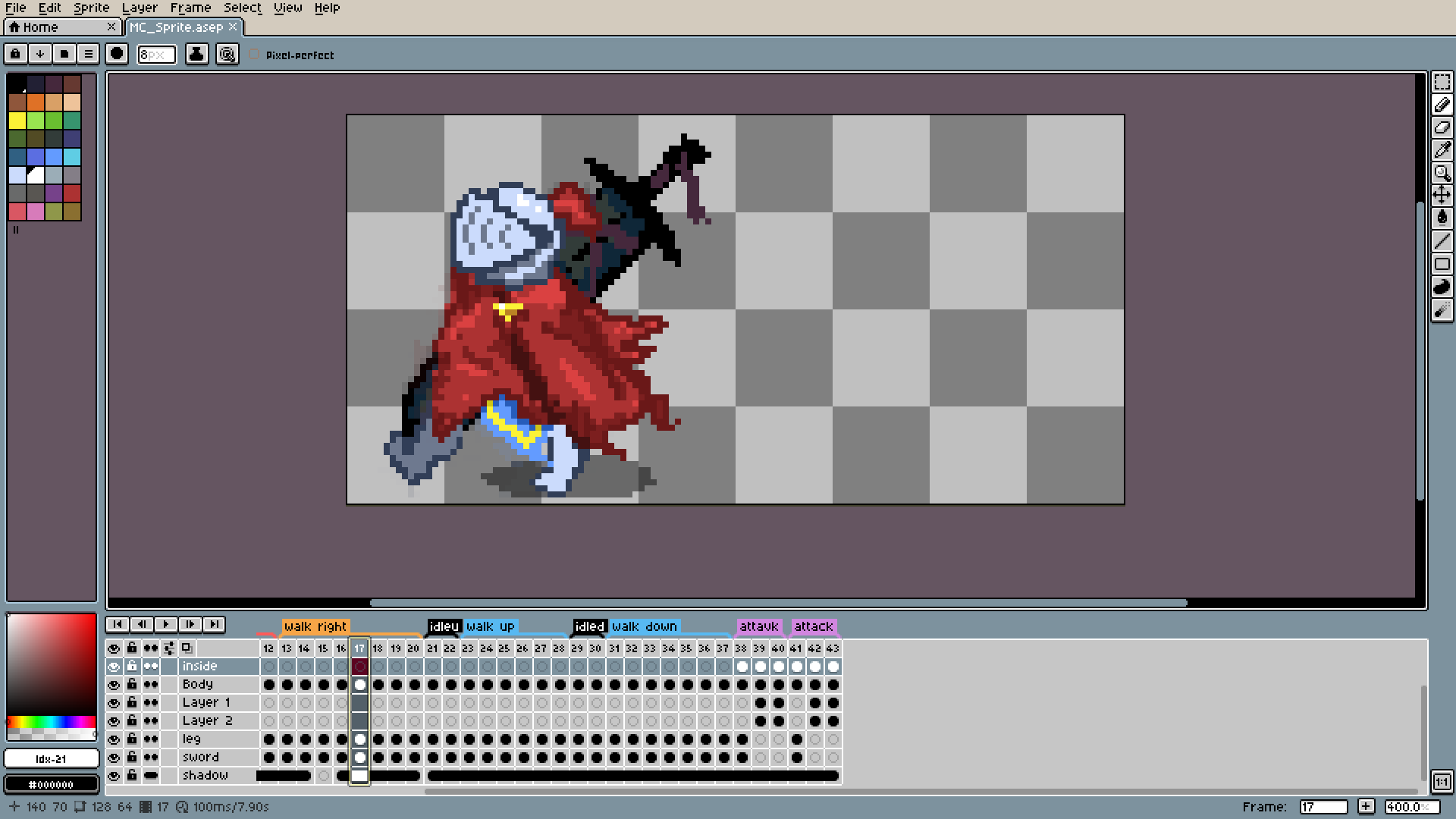Select the Contour blob tool

coord(1442,287)
